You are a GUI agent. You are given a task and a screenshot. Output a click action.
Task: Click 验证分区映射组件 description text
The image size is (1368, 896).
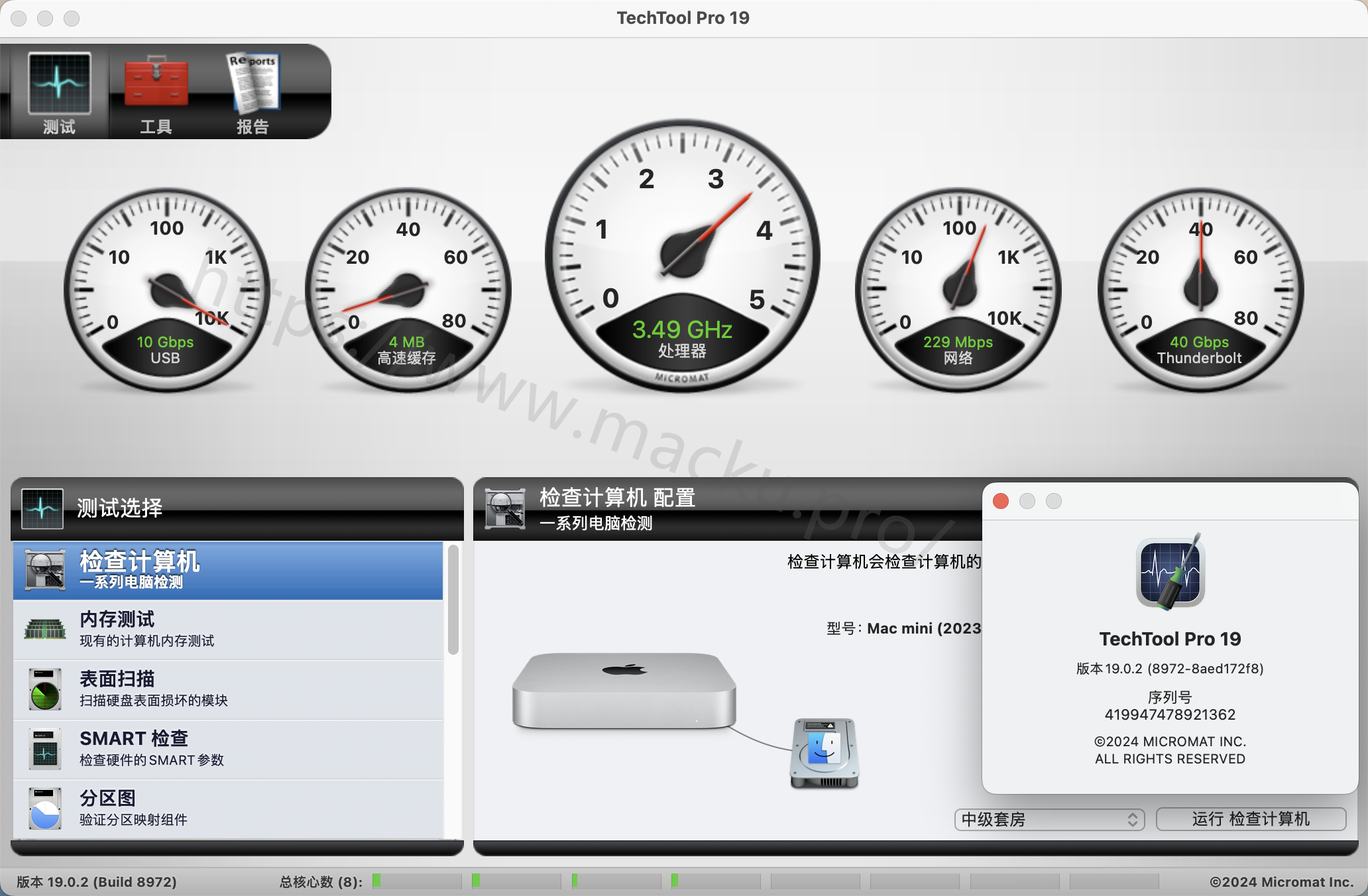pyautogui.click(x=133, y=820)
